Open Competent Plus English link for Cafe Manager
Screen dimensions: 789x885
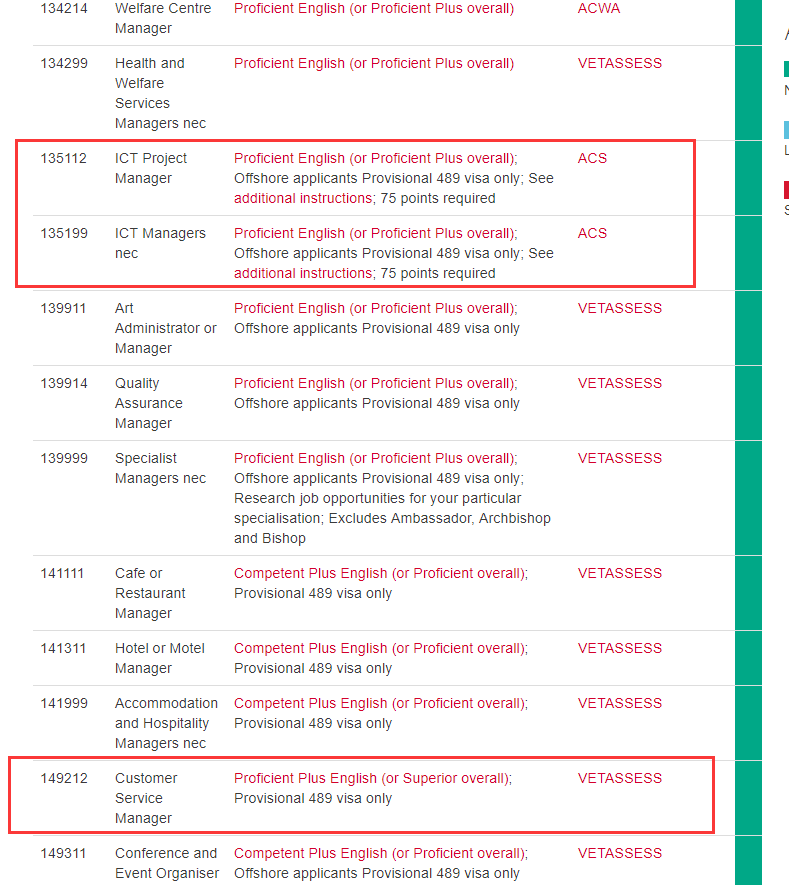click(380, 573)
